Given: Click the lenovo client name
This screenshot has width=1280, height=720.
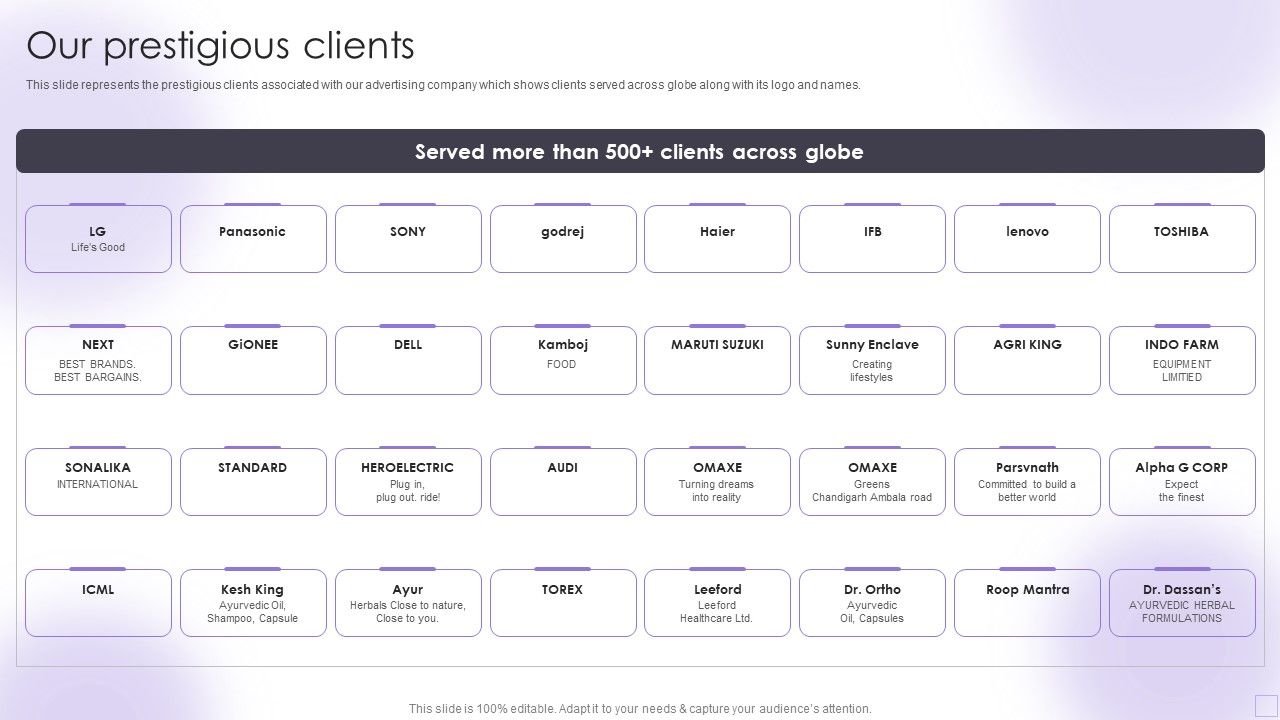Looking at the screenshot, I should click(x=1027, y=232).
